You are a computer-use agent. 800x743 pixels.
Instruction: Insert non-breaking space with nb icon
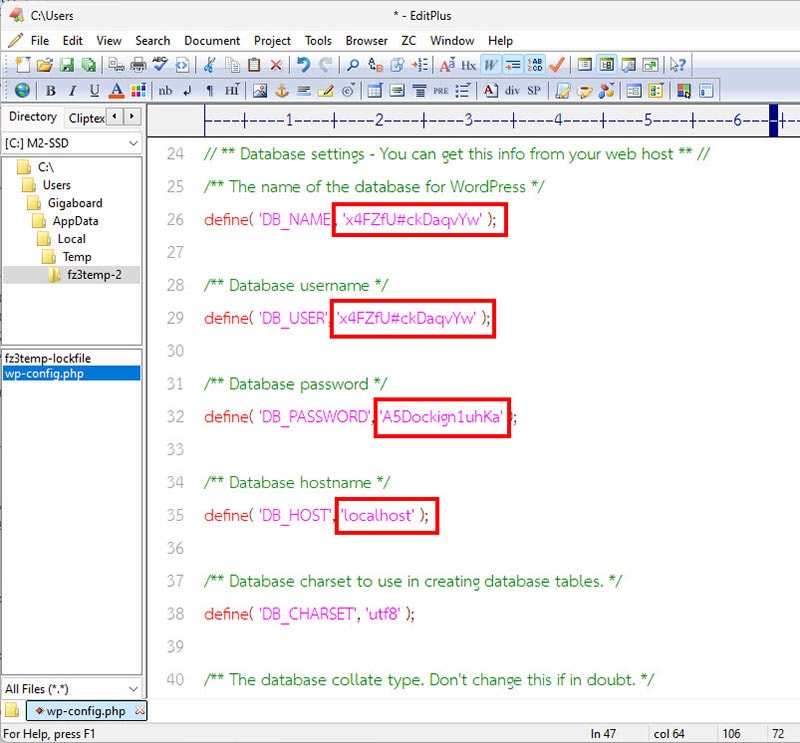[165, 90]
